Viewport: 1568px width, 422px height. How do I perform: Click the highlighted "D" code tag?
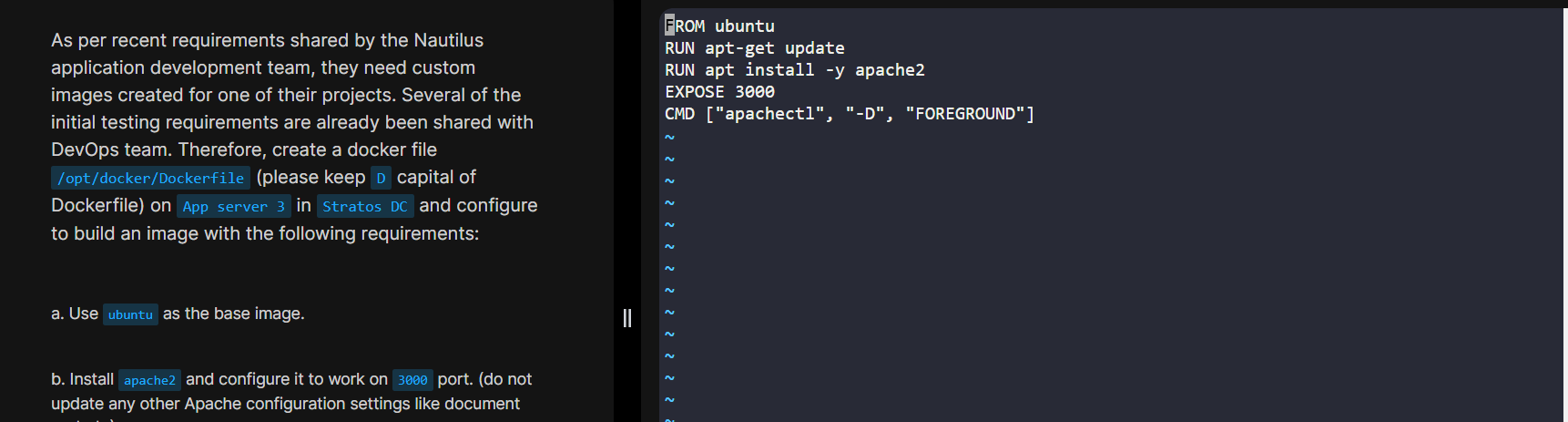pos(381,178)
